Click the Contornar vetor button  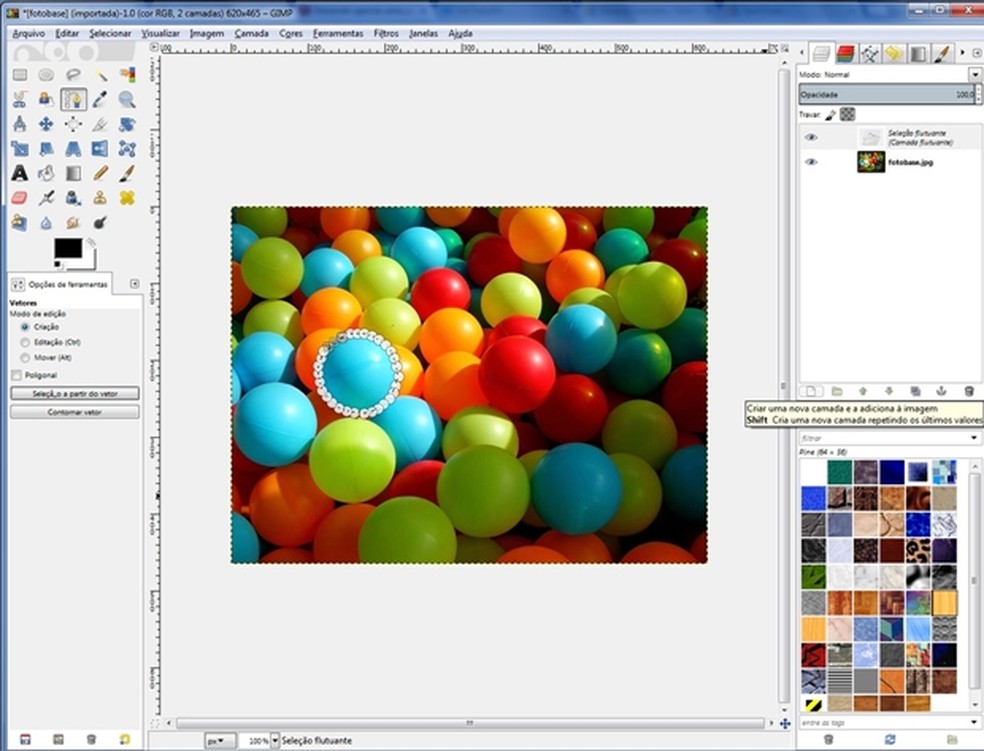(x=75, y=412)
